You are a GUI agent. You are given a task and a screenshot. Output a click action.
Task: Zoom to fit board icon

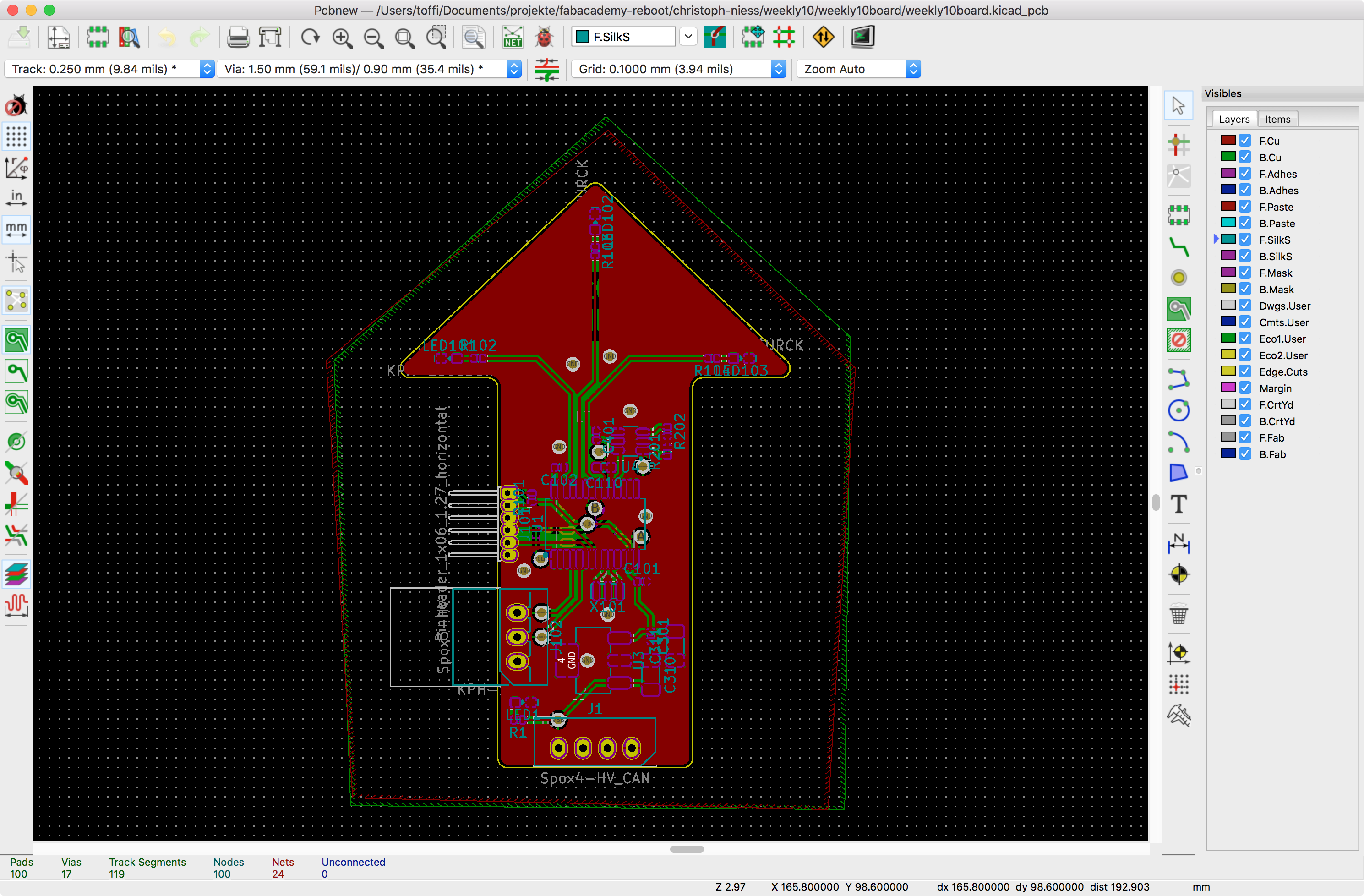coord(404,37)
